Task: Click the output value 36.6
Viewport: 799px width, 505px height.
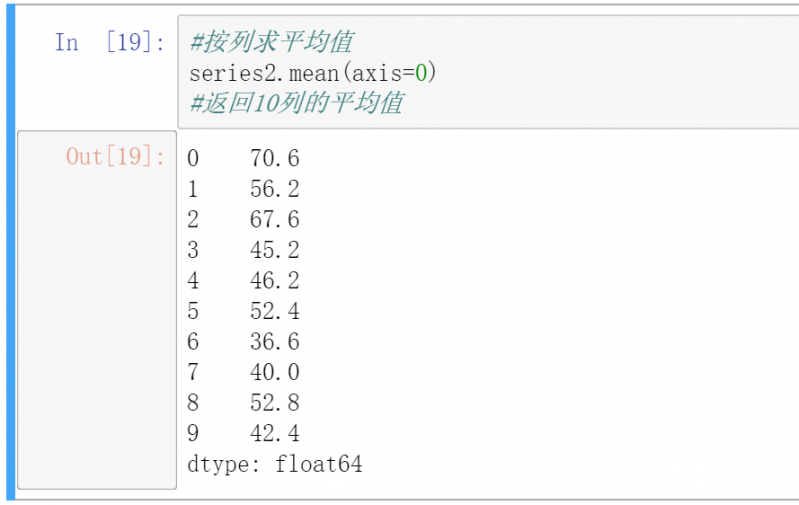Action: click(x=275, y=342)
